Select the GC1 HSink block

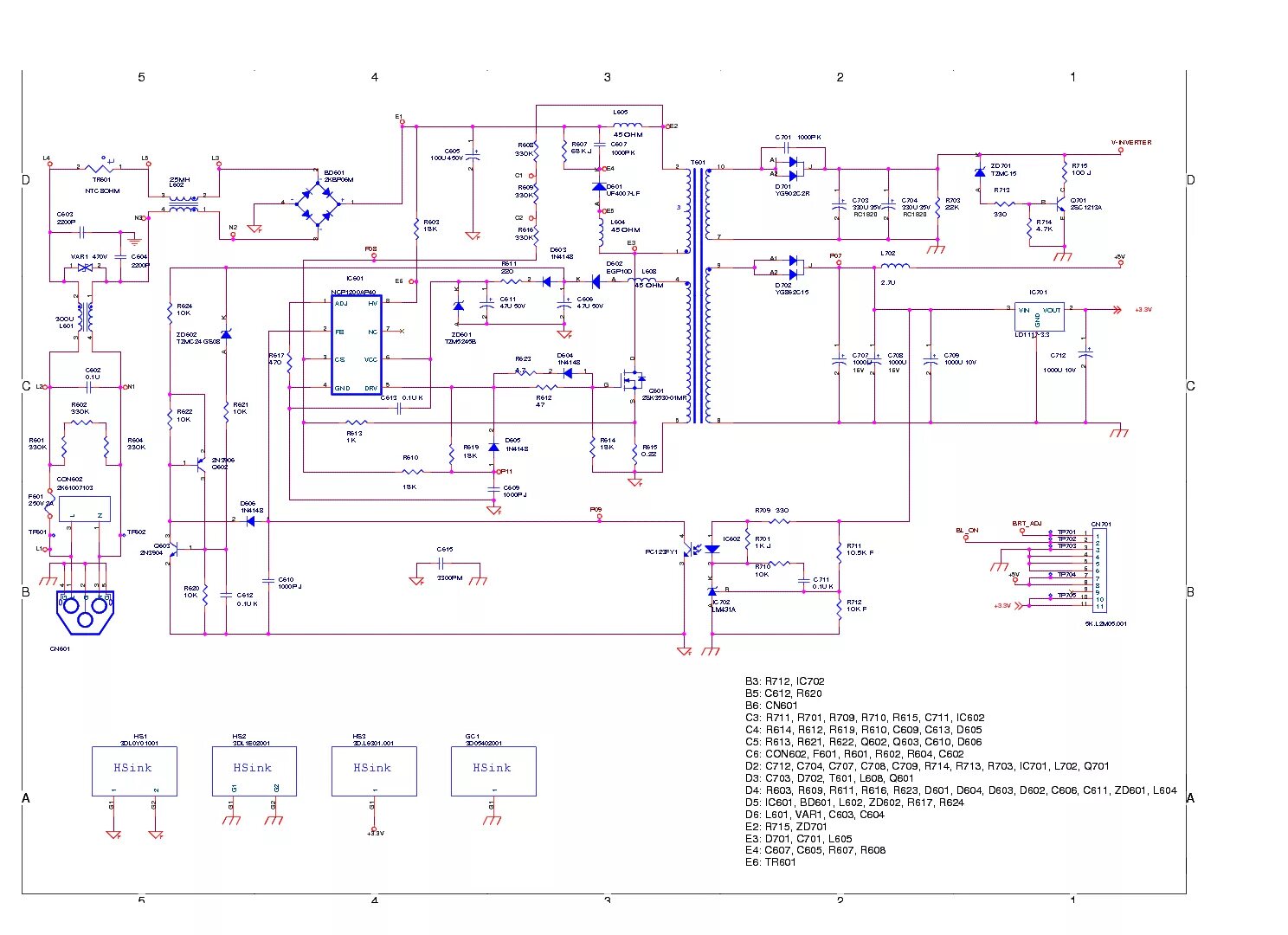[493, 771]
